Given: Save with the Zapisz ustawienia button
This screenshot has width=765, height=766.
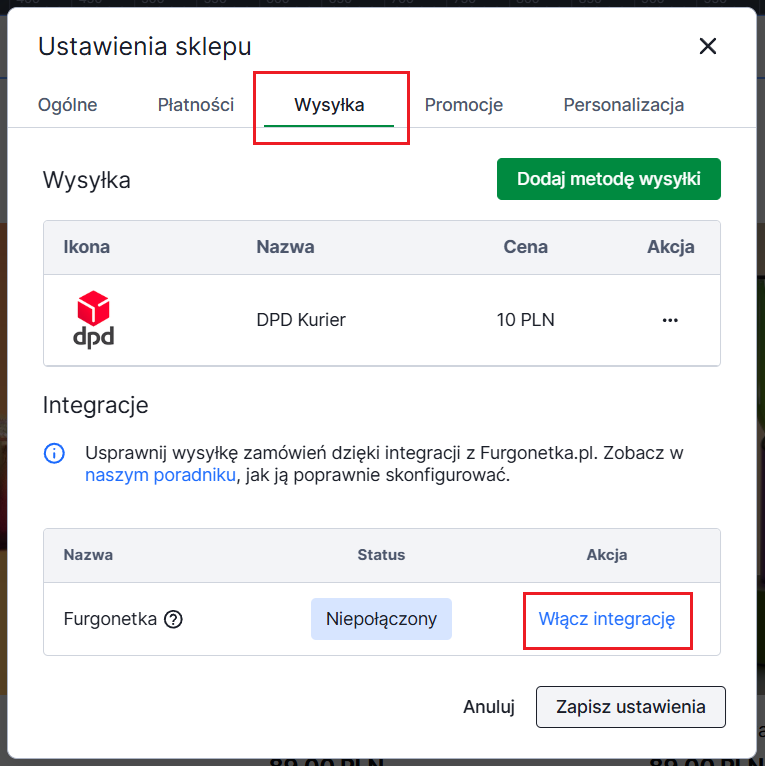Looking at the screenshot, I should [x=630, y=707].
